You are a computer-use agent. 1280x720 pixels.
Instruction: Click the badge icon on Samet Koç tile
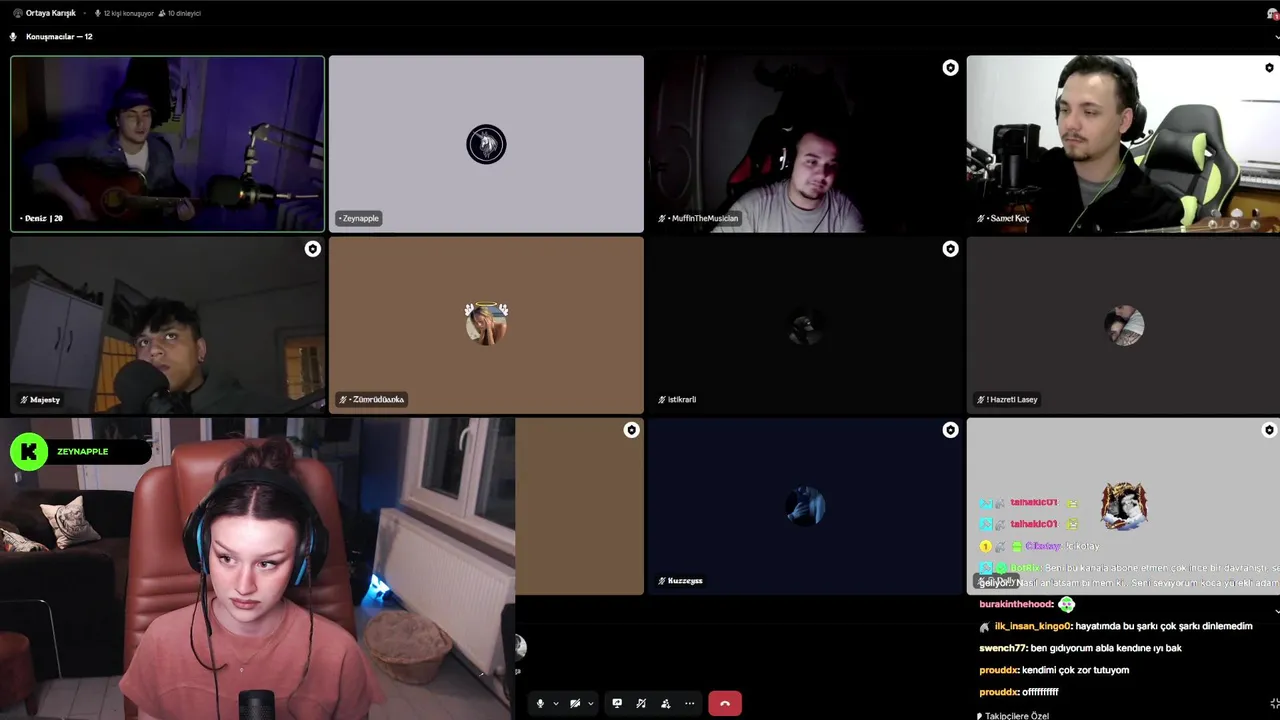click(1269, 68)
